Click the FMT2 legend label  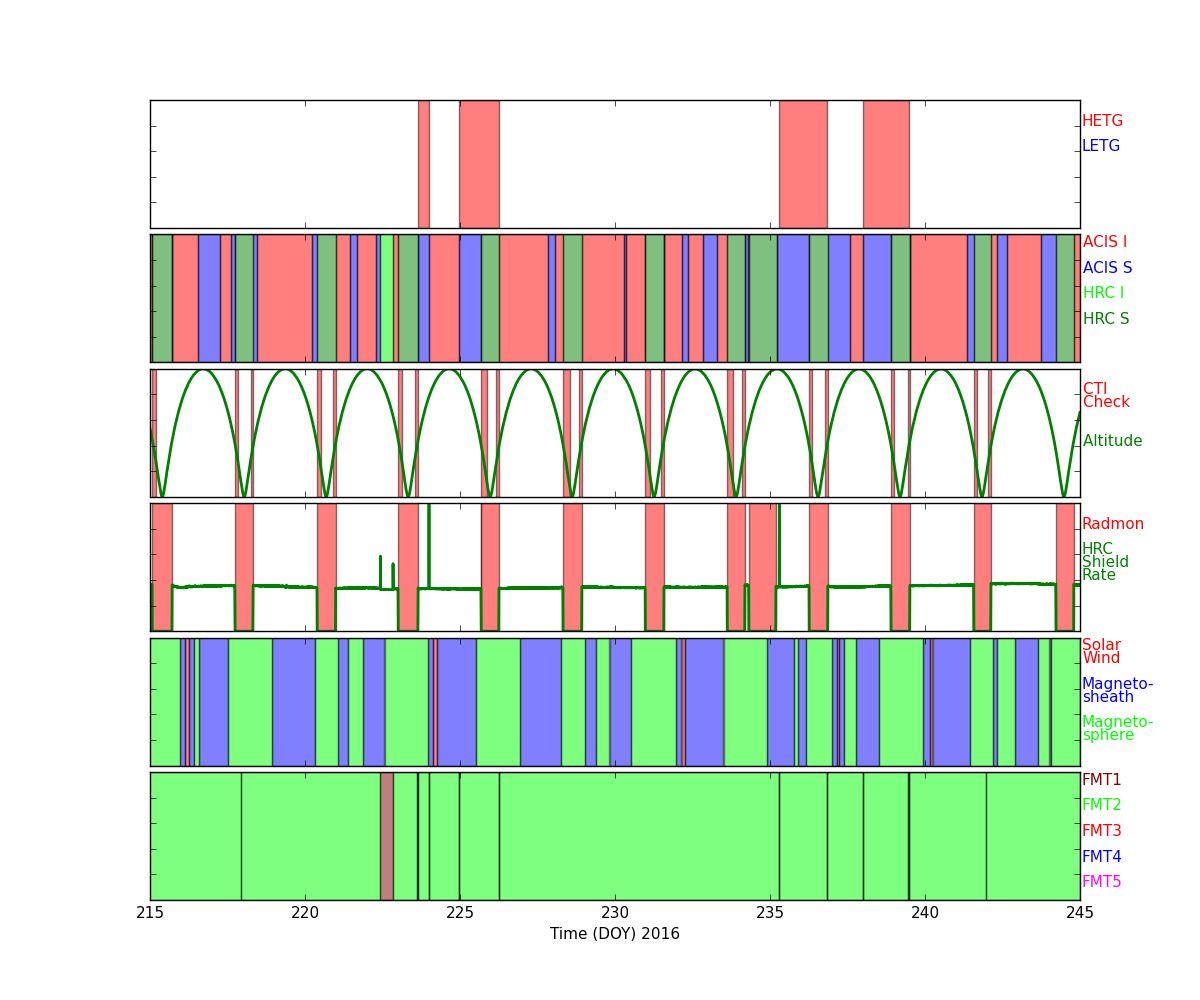[1101, 805]
